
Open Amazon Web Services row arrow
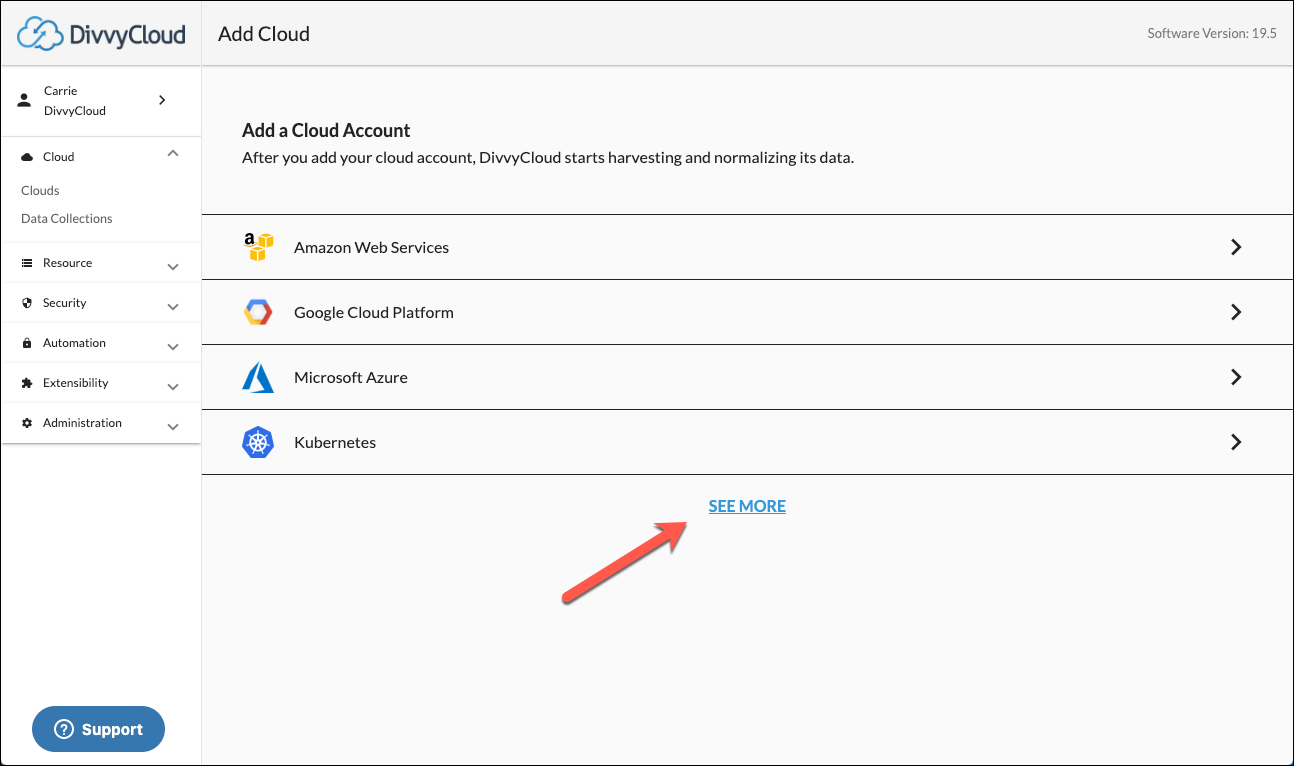click(x=1236, y=247)
